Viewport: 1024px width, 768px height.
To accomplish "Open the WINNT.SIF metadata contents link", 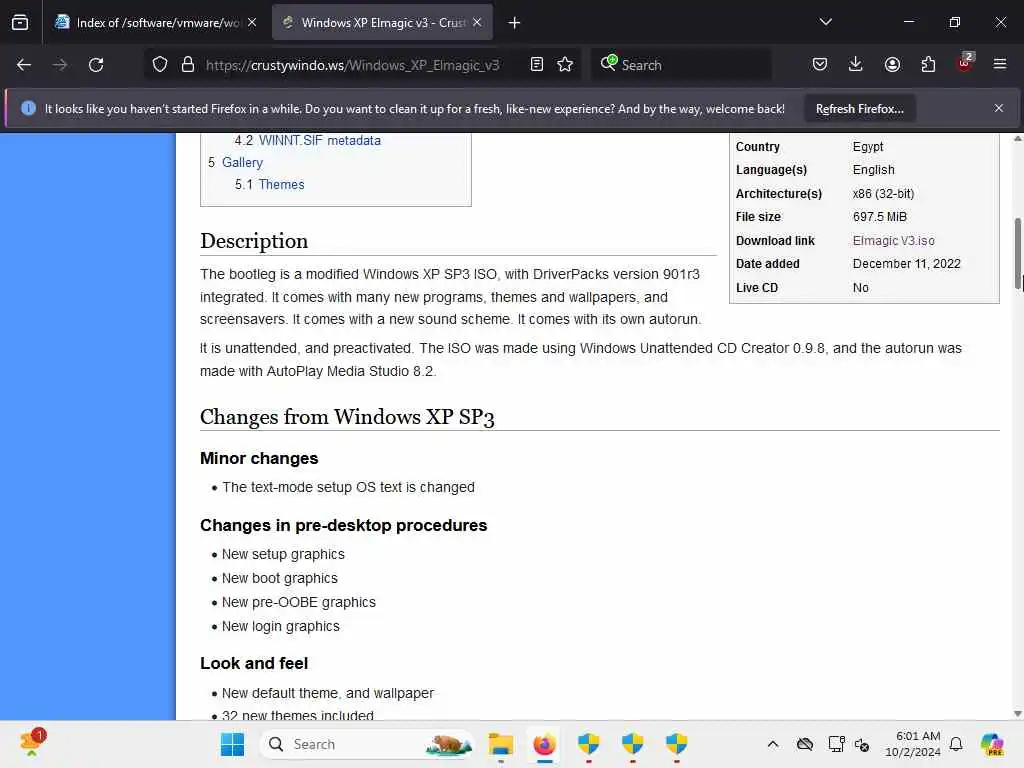I will click(319, 140).
